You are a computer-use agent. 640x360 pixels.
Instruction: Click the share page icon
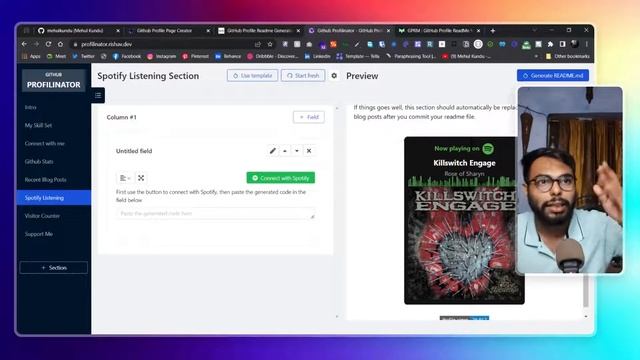click(258, 44)
